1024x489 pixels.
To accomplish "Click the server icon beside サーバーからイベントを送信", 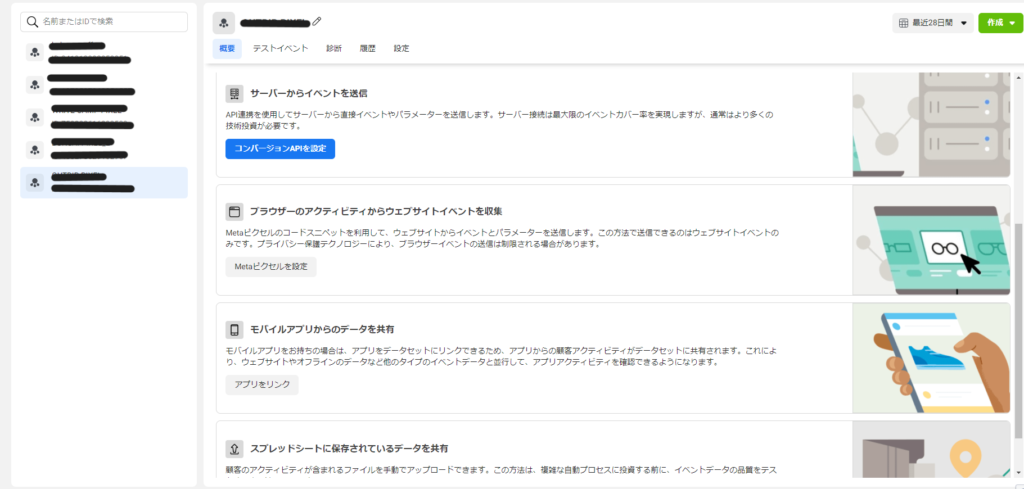I will (x=234, y=93).
